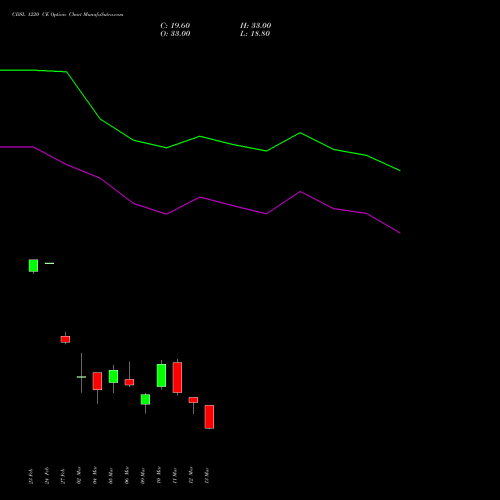Image resolution: width=500 pixels, height=500 pixels.
Task: Click the tall red candle for 11 Mar
Action: (x=177, y=377)
